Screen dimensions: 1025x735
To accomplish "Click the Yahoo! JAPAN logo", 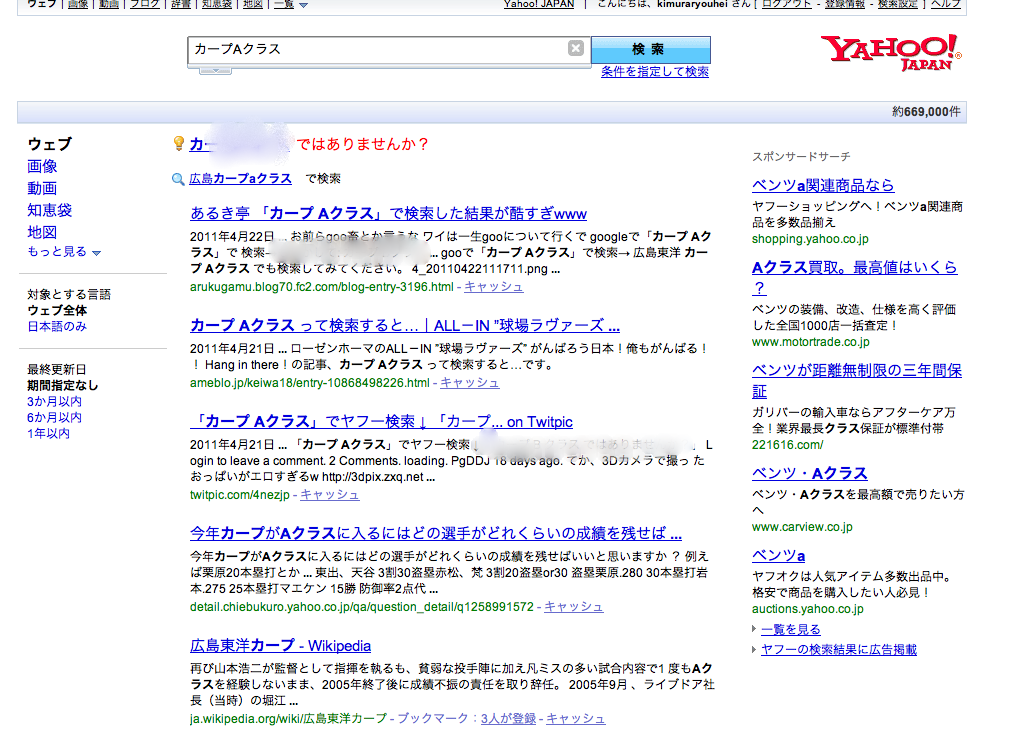I will (x=892, y=52).
